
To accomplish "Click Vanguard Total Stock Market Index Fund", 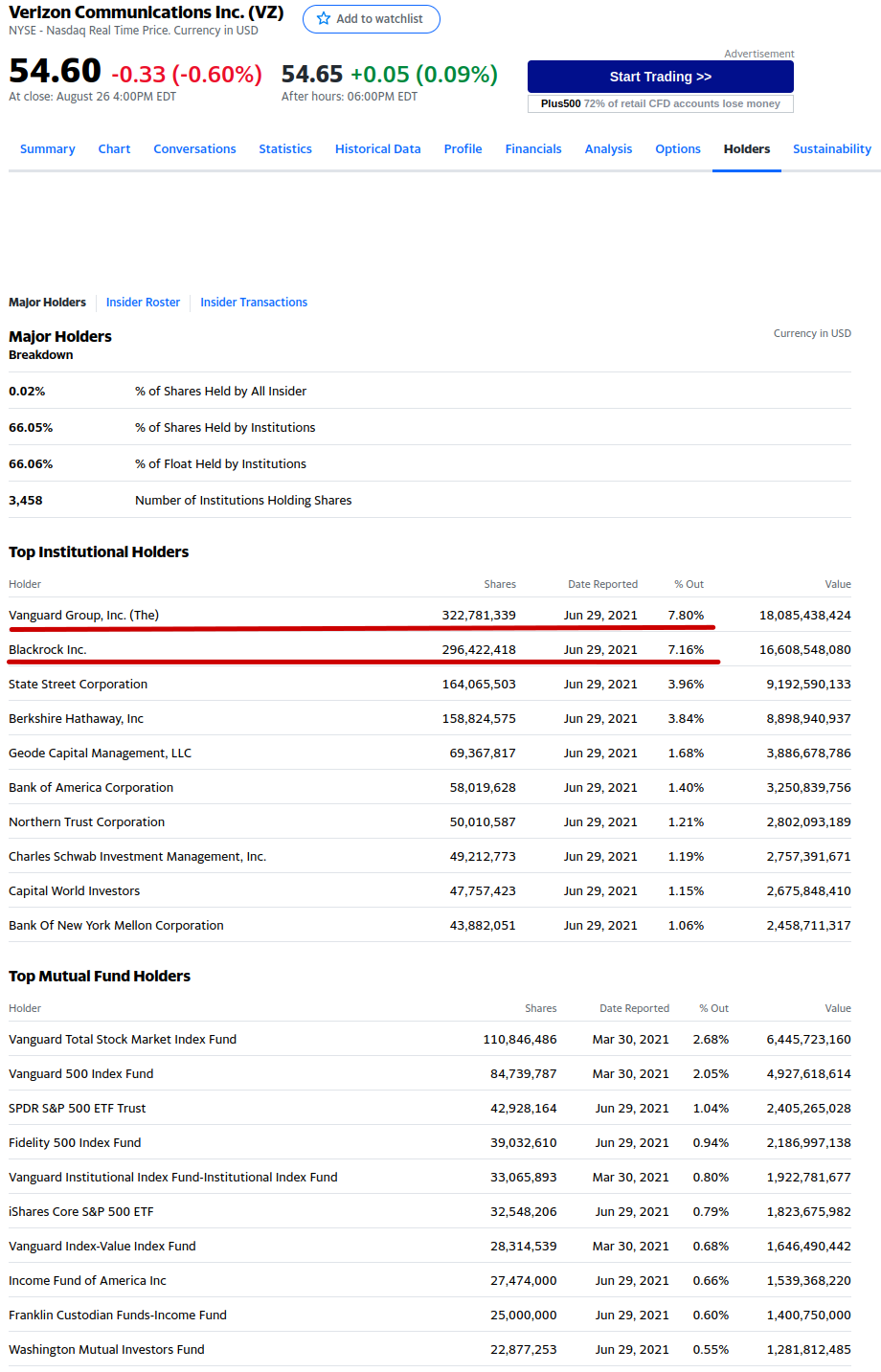I will (x=123, y=1040).
